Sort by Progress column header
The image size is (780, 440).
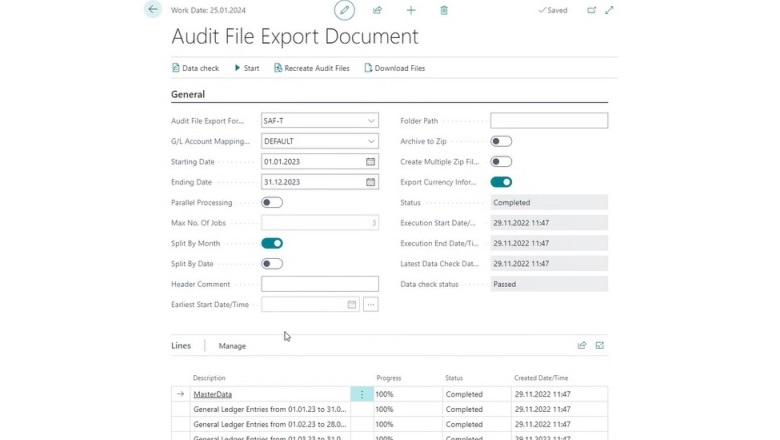pos(389,378)
